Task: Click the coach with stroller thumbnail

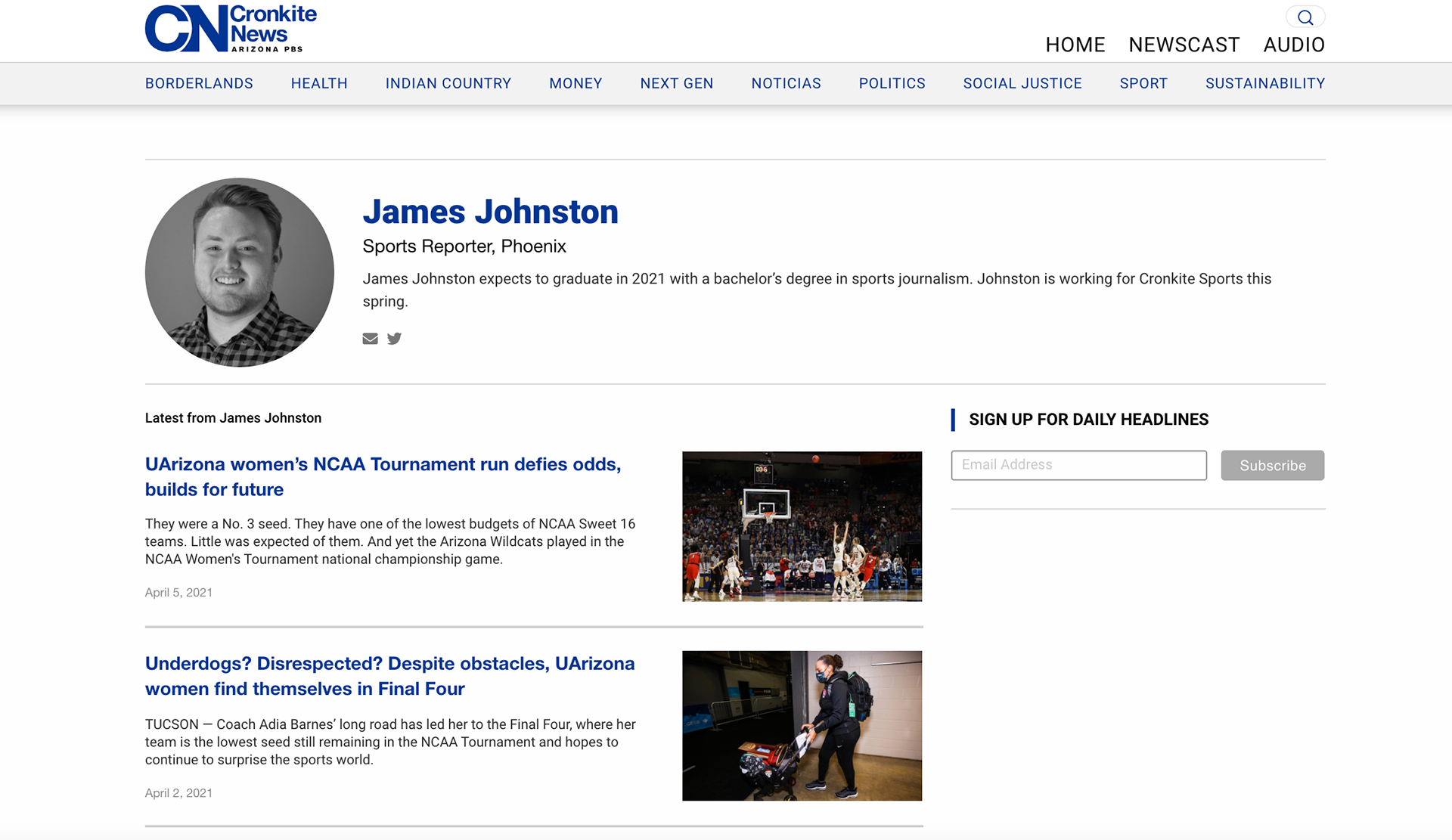Action: coord(802,726)
